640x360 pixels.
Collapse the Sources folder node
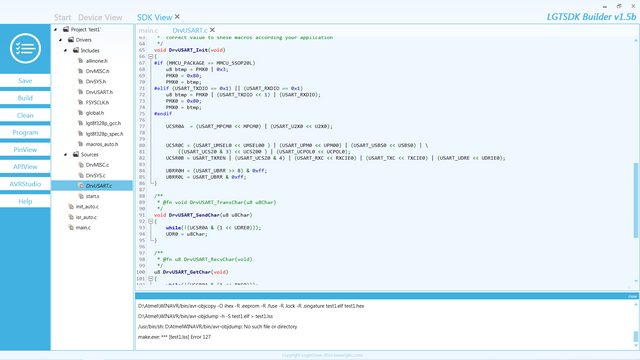(x=66, y=155)
